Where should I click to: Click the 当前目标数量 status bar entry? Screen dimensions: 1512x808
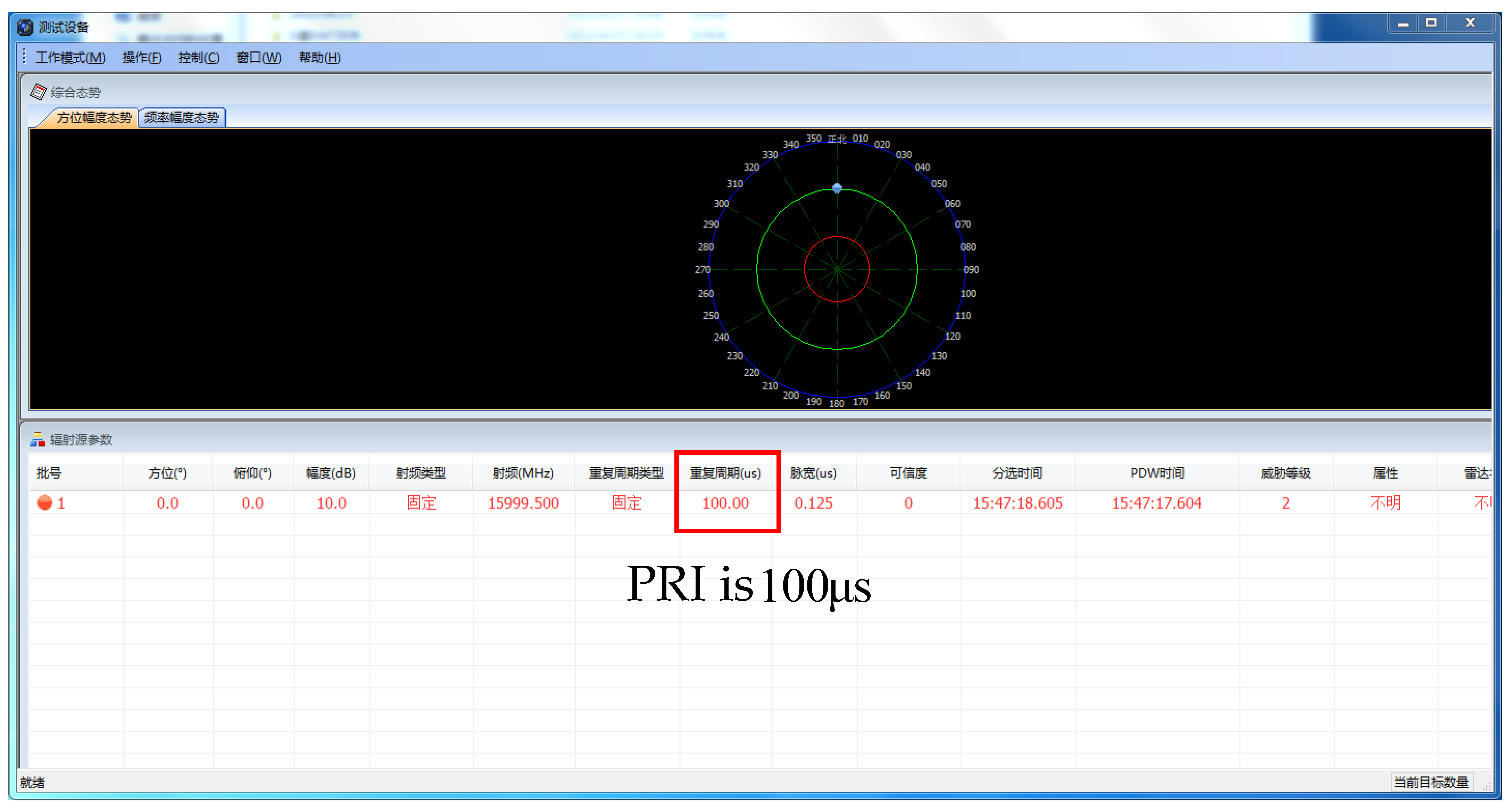(x=1431, y=782)
